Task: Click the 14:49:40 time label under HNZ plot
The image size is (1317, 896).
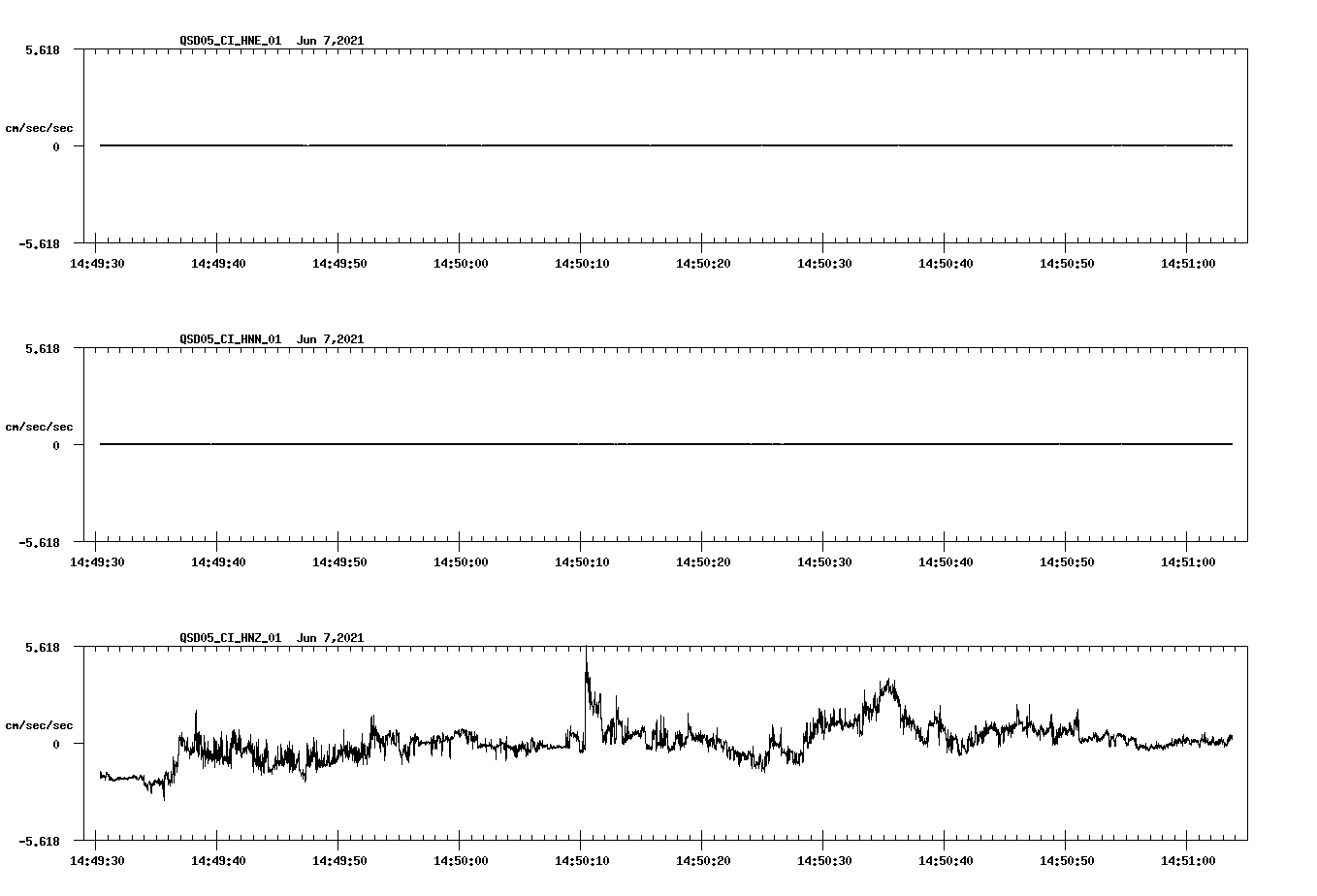Action: point(218,861)
